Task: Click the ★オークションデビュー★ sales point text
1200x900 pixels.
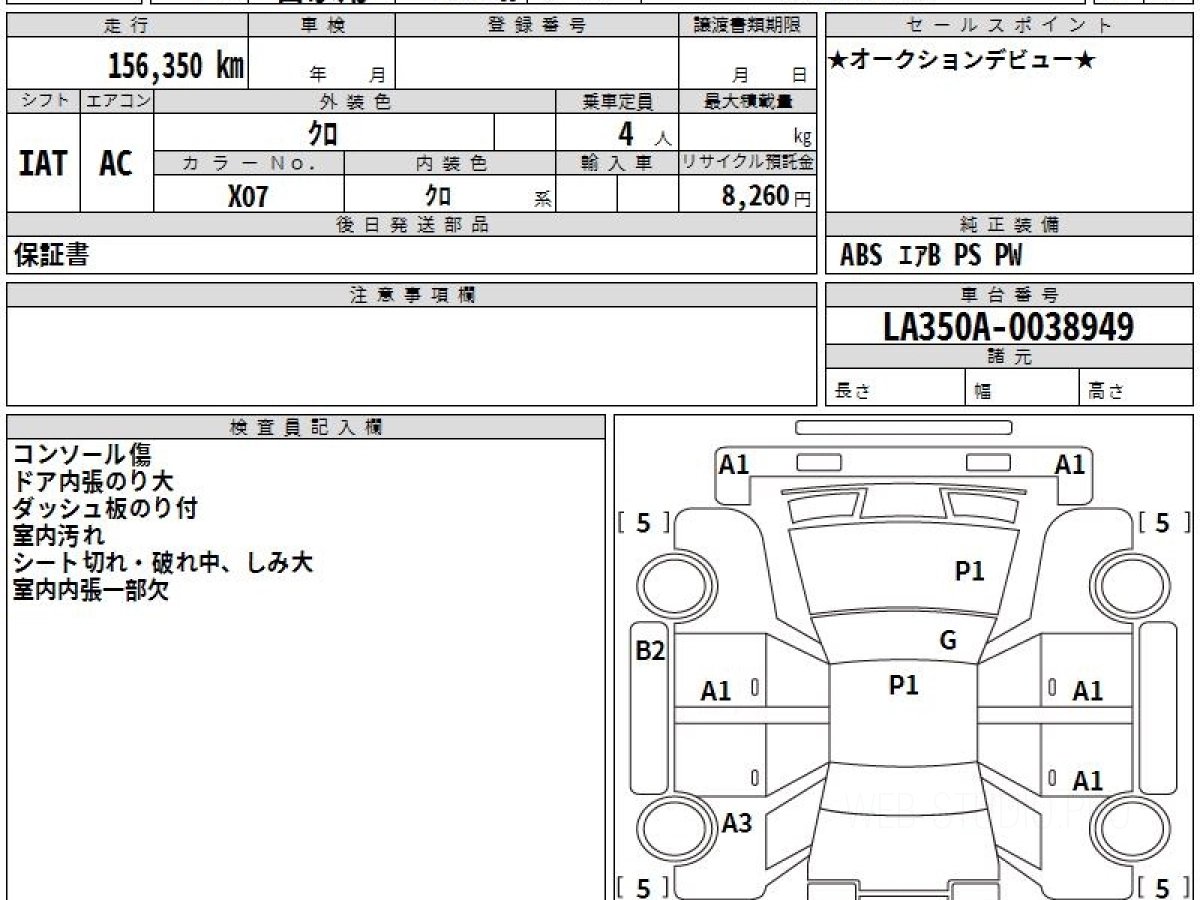Action: tap(963, 61)
